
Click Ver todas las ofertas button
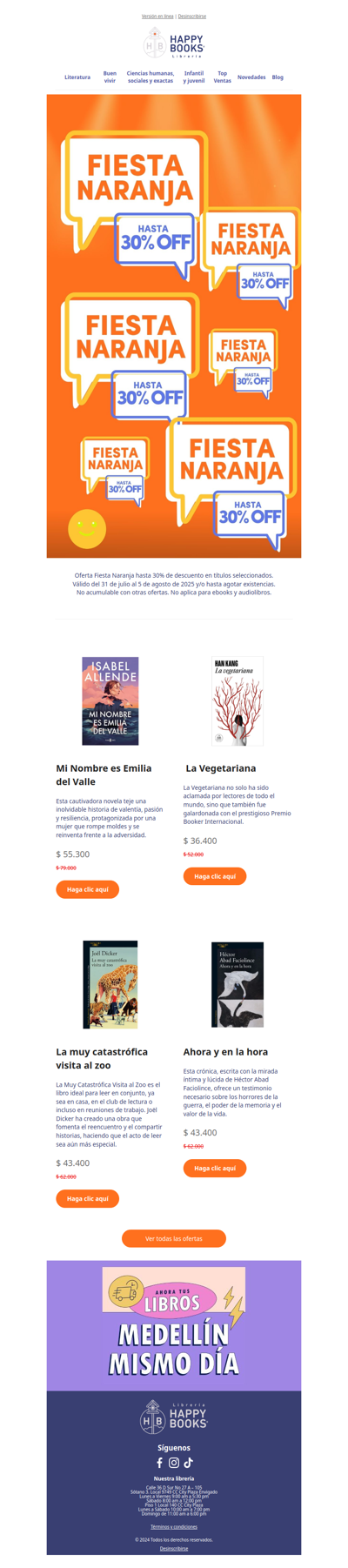tap(174, 1238)
